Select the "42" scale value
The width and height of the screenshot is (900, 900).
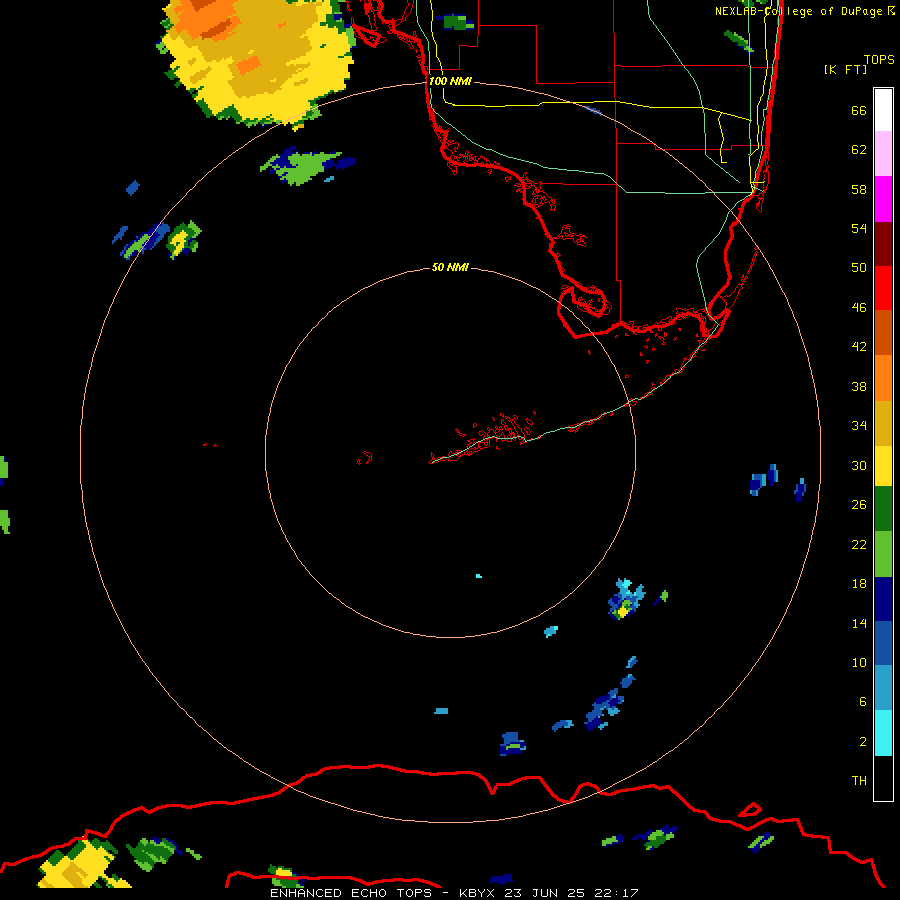click(859, 347)
